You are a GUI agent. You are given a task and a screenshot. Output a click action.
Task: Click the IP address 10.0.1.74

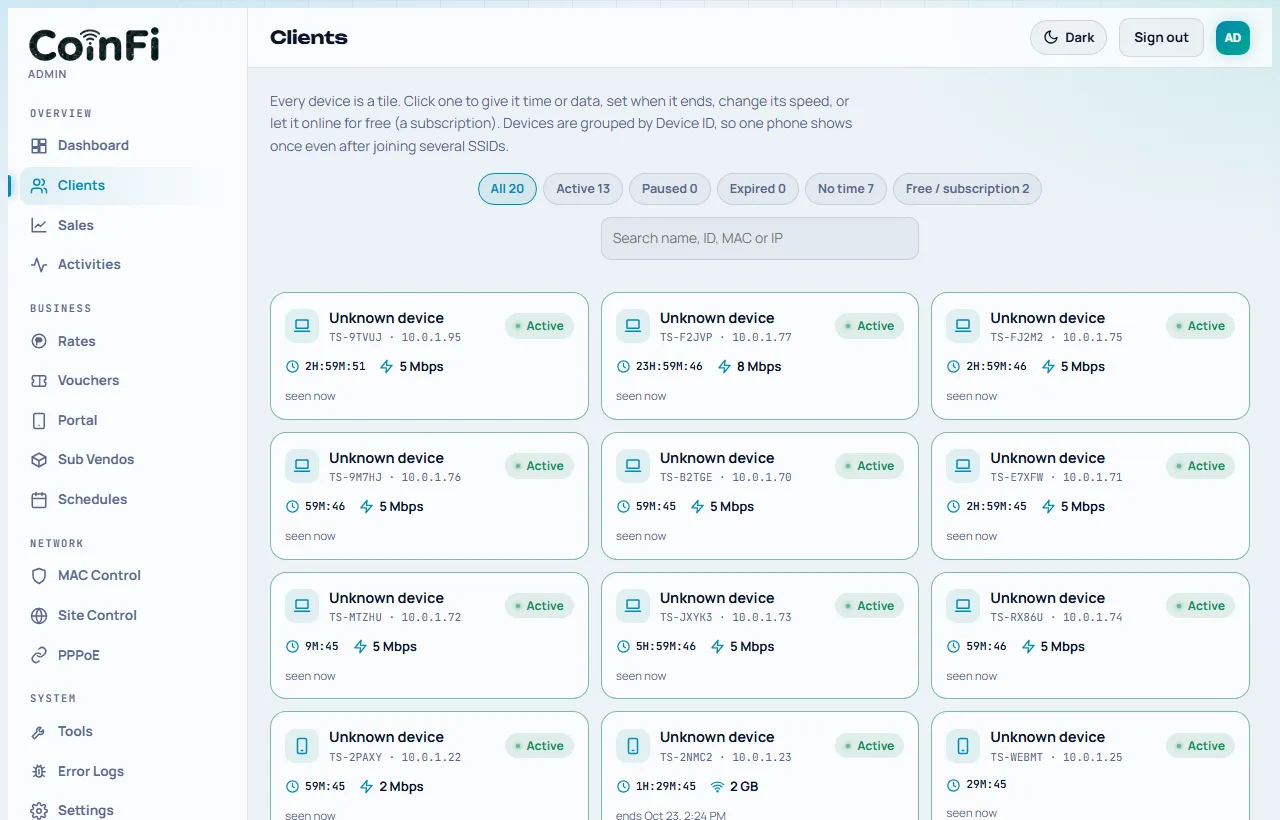pos(1092,618)
